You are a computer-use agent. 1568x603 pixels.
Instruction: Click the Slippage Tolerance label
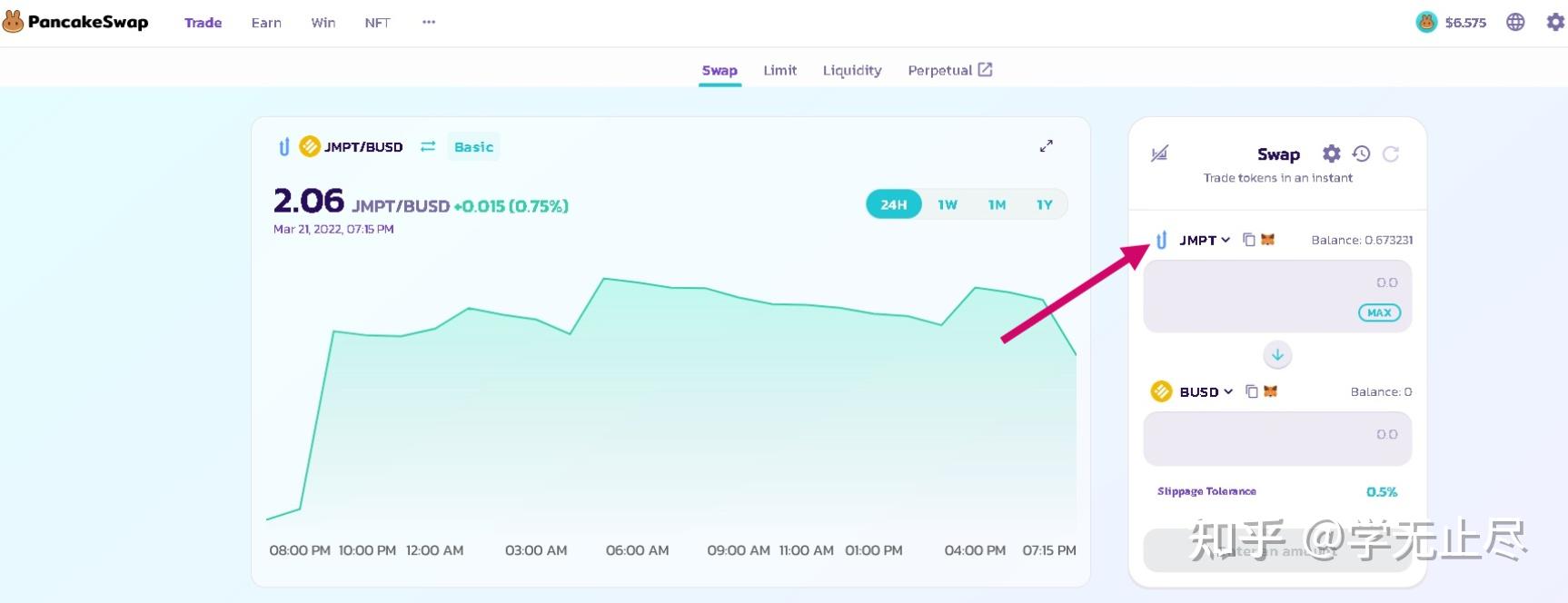point(1206,491)
